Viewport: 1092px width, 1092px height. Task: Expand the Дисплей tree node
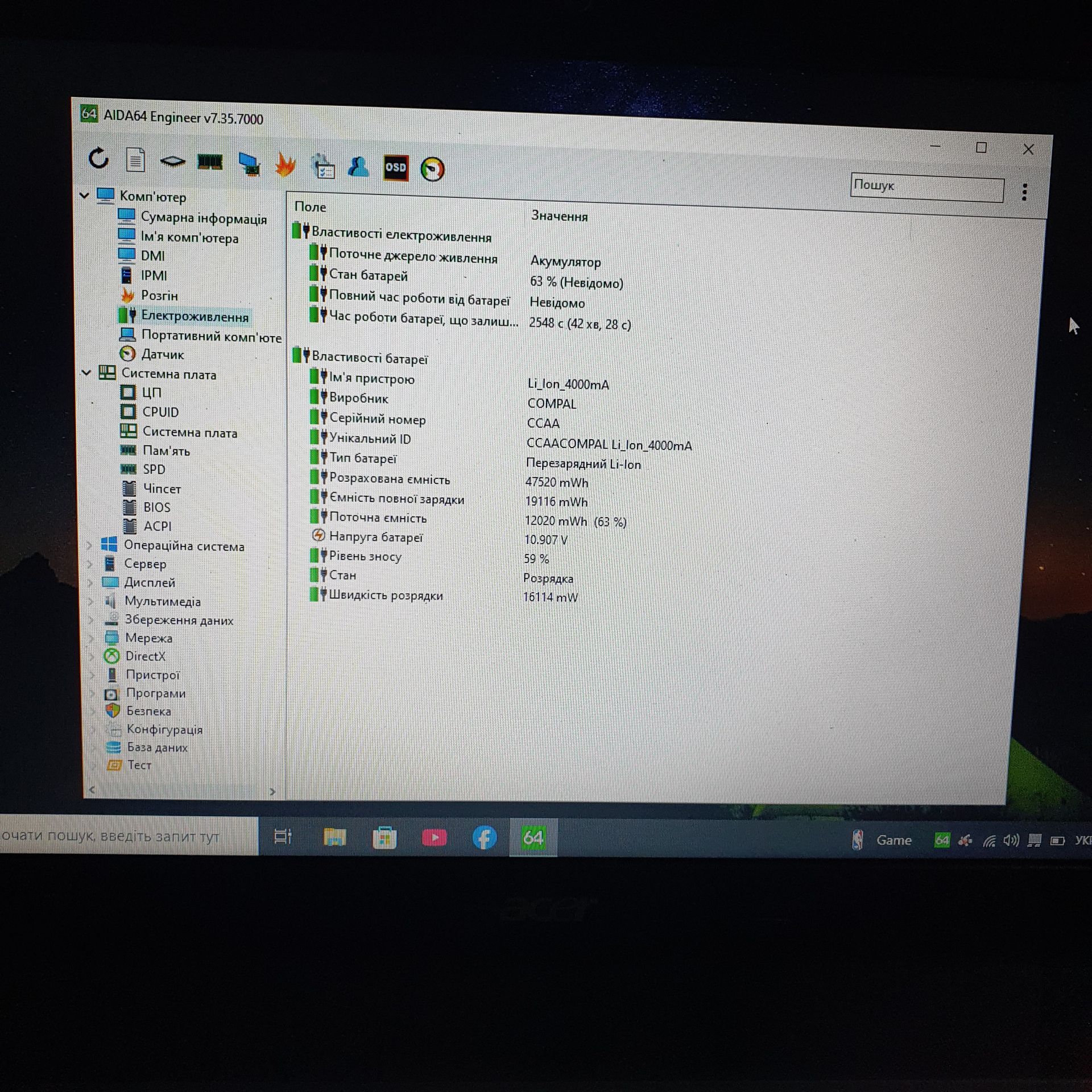click(90, 582)
